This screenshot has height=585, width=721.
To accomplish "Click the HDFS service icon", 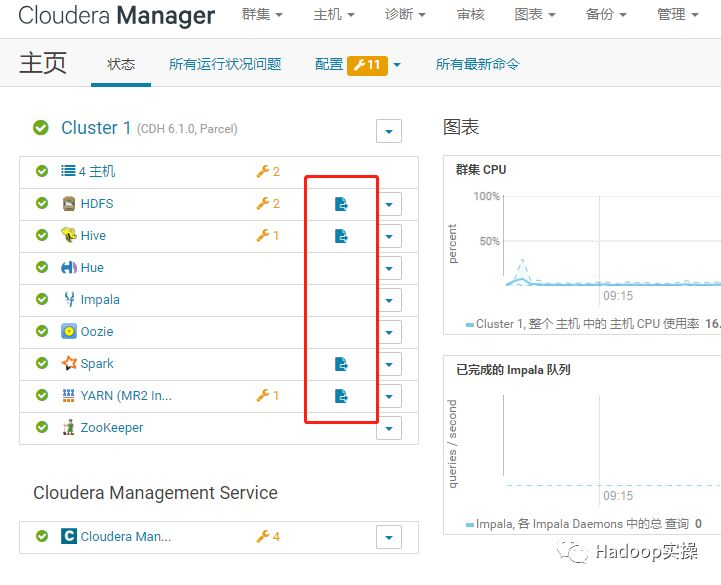I will [69, 203].
